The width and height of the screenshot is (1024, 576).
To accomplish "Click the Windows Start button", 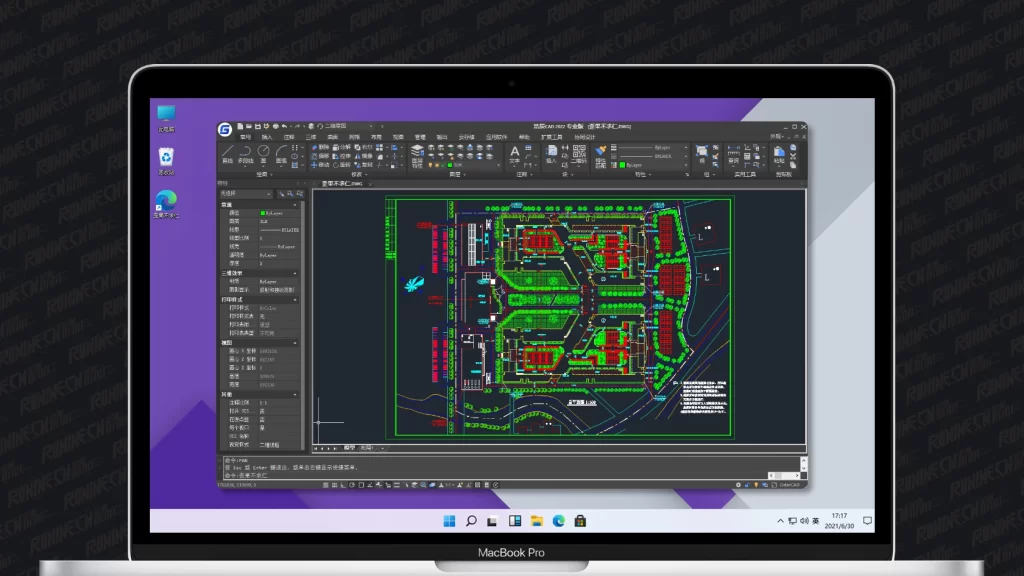I will click(449, 521).
